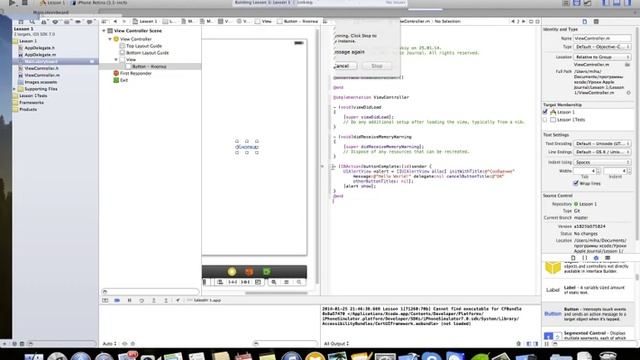Open the Pin constraints menu

233,282
